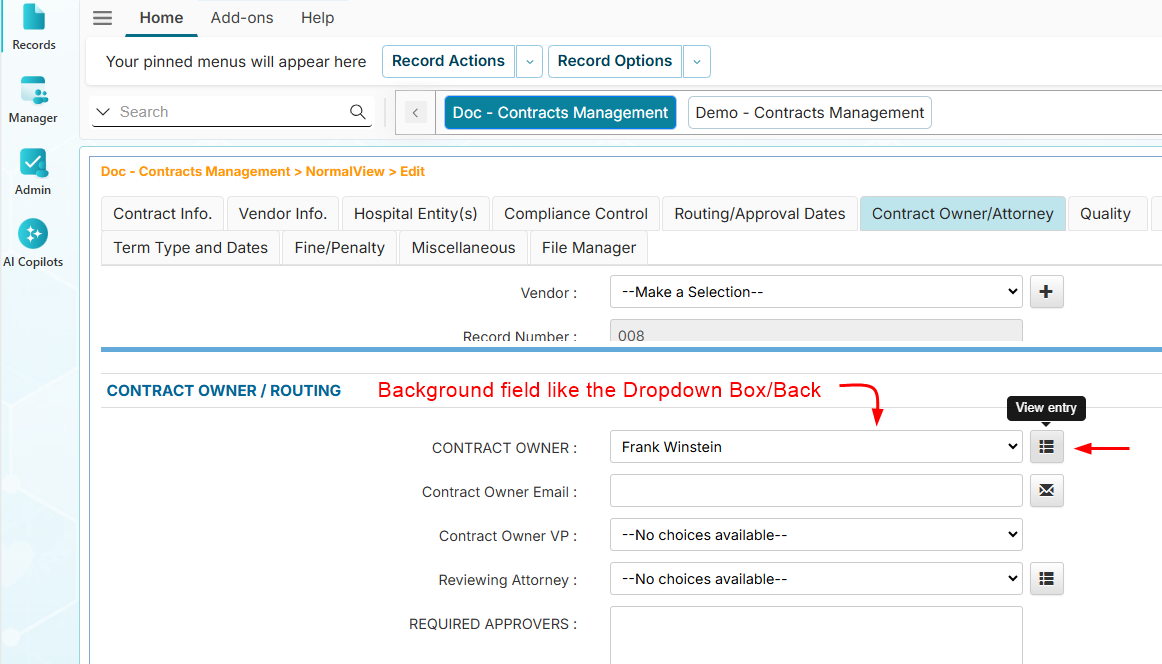Click the email icon next to Contract Owner Email
1162x664 pixels.
pyautogui.click(x=1046, y=491)
